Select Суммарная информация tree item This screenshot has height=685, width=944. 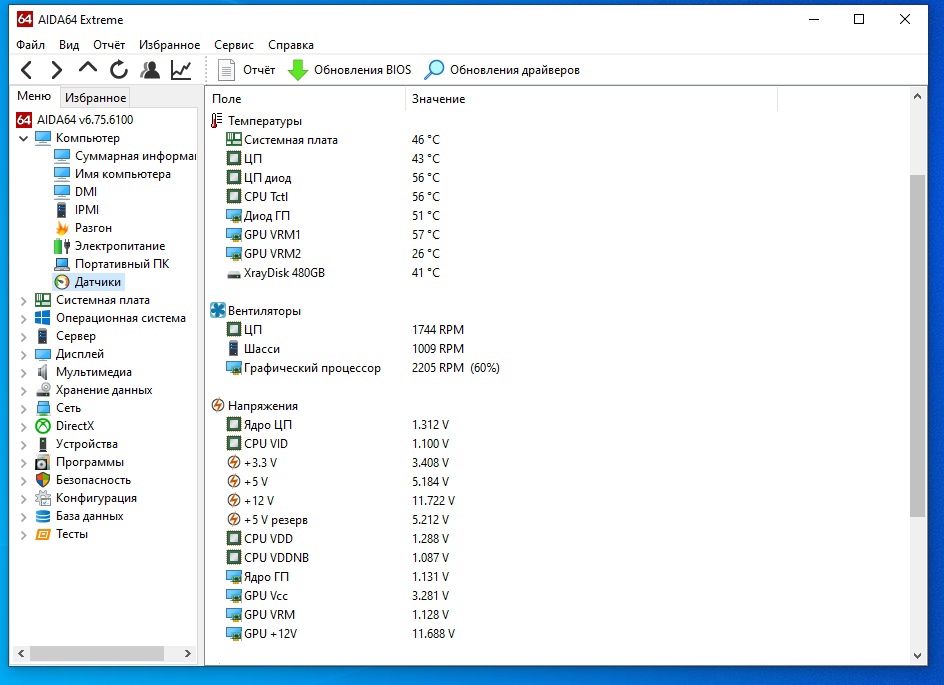pyautogui.click(x=135, y=156)
